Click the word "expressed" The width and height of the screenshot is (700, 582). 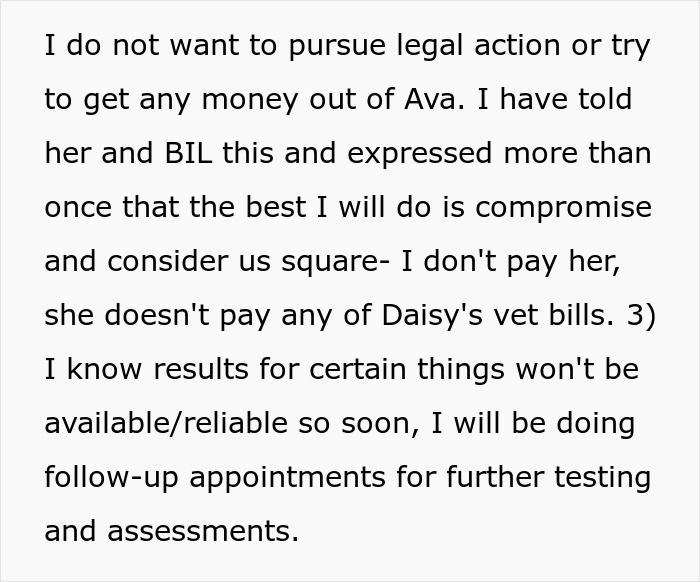(420, 155)
